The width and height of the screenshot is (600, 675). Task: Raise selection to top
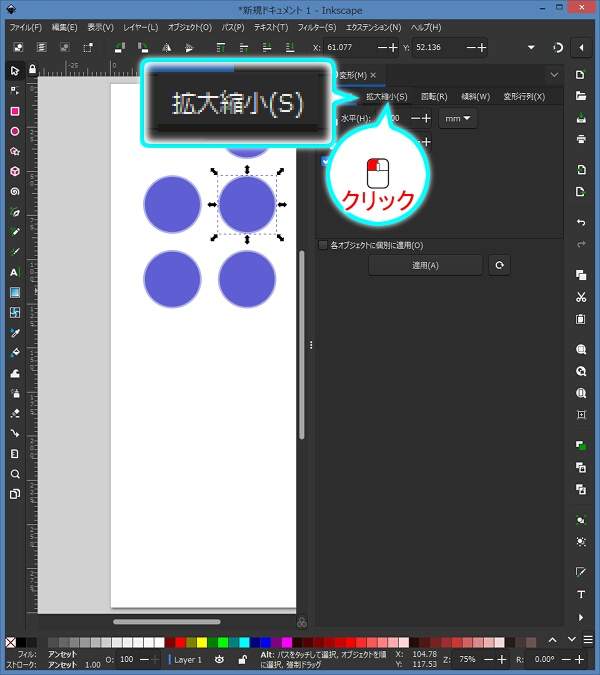pyautogui.click(x=220, y=47)
